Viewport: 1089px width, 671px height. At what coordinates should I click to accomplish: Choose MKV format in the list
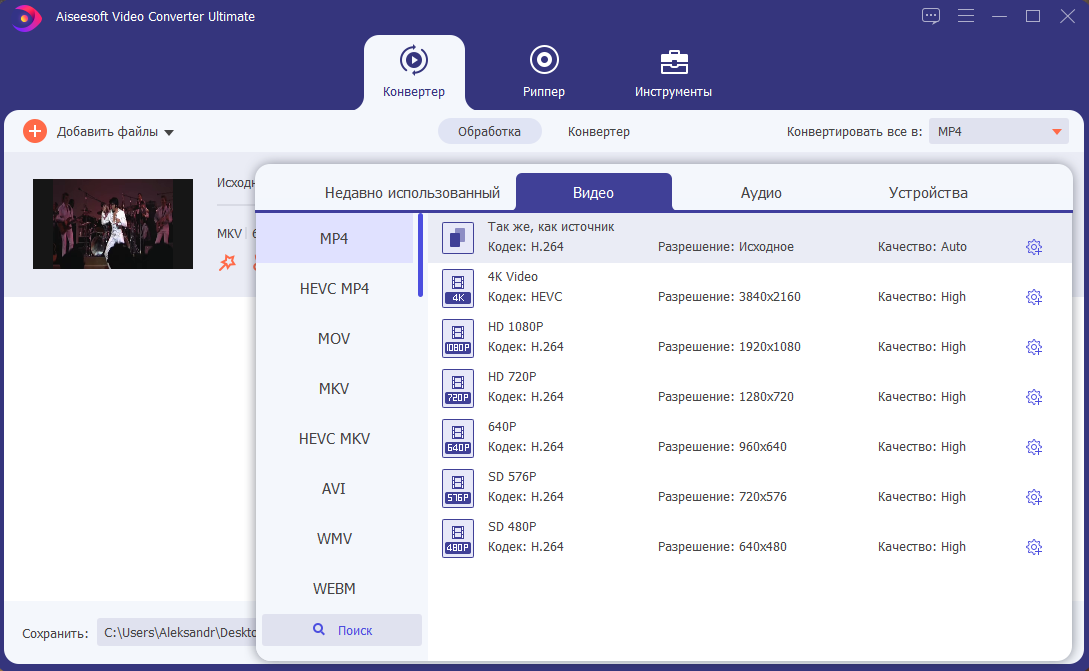334,388
